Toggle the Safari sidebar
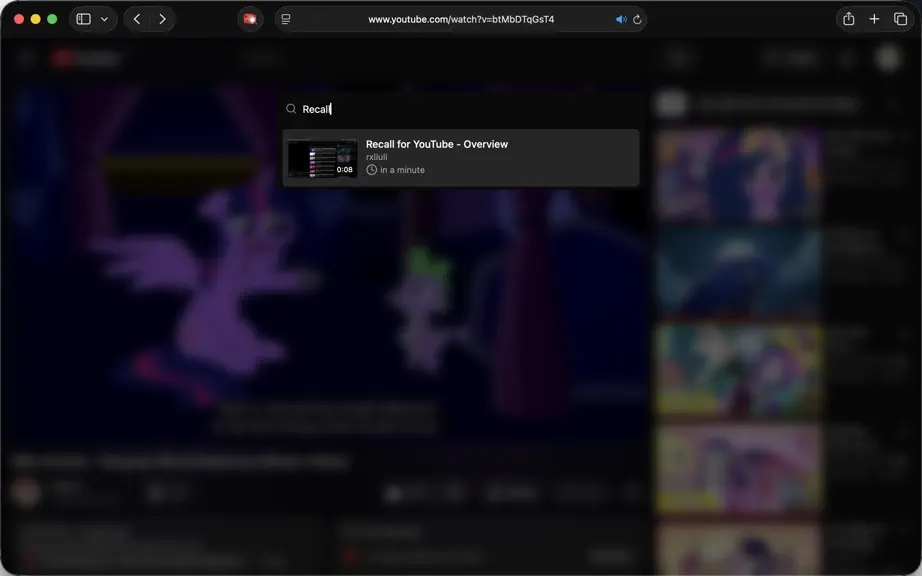The height and width of the screenshot is (576, 922). pyautogui.click(x=83, y=19)
